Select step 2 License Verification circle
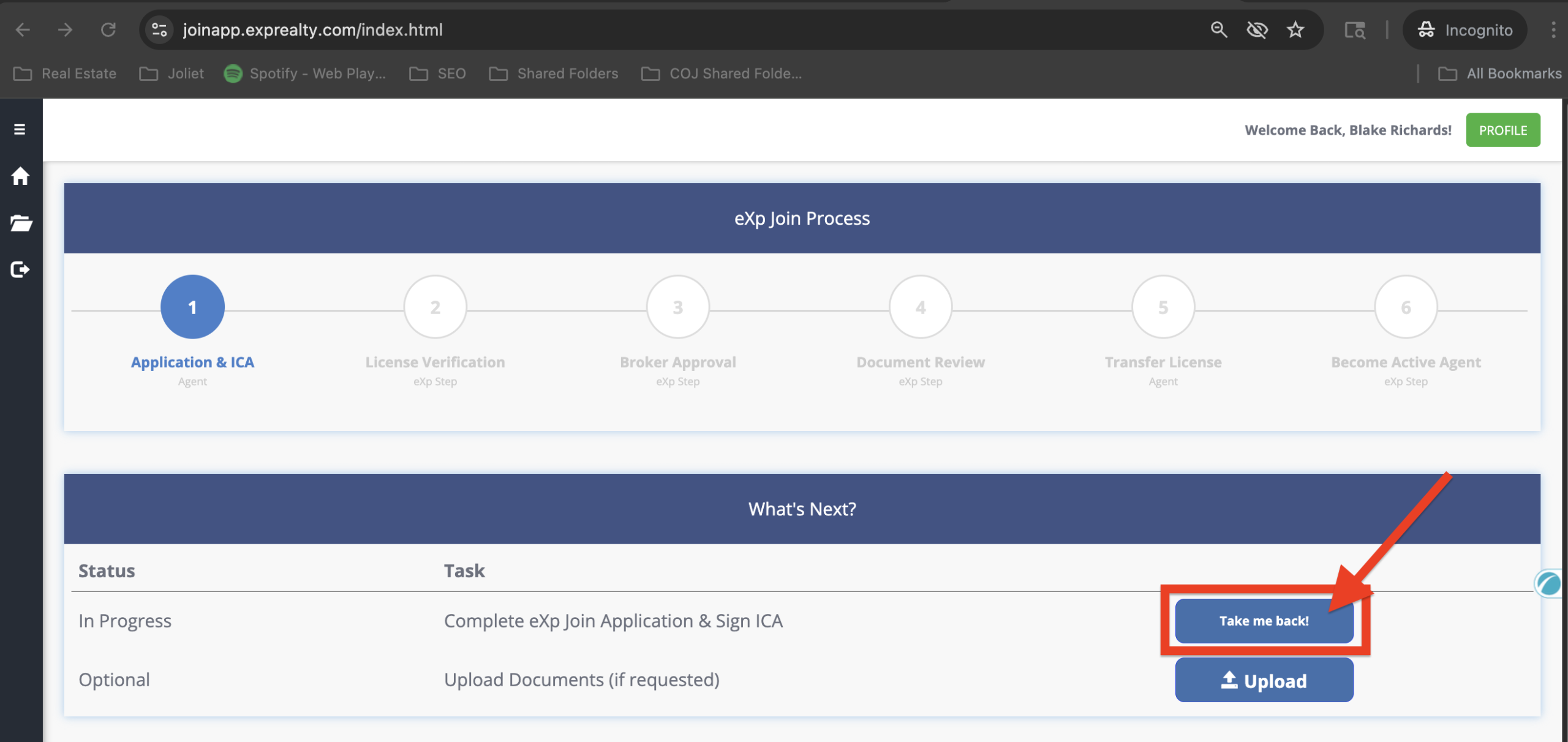Viewport: 1568px width, 742px height. coord(435,307)
